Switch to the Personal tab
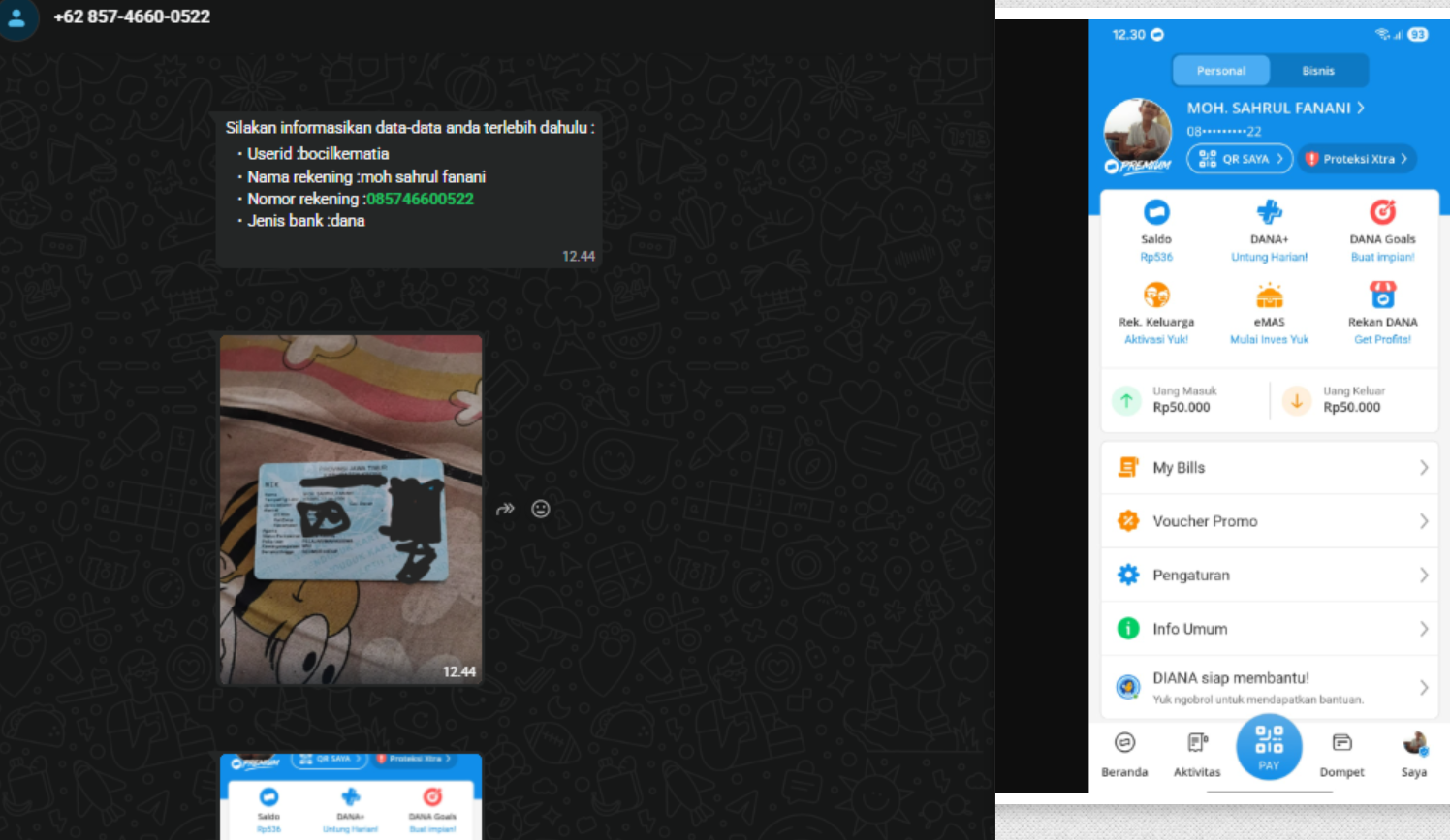 click(x=1221, y=71)
